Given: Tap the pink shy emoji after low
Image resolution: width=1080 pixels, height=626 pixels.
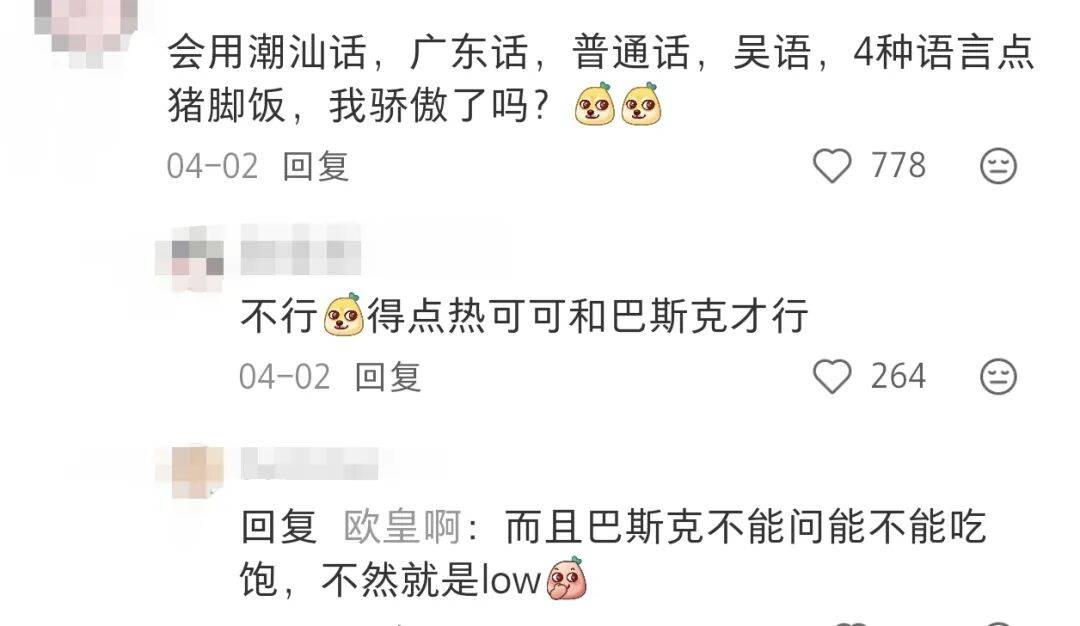Looking at the screenshot, I should tap(565, 578).
